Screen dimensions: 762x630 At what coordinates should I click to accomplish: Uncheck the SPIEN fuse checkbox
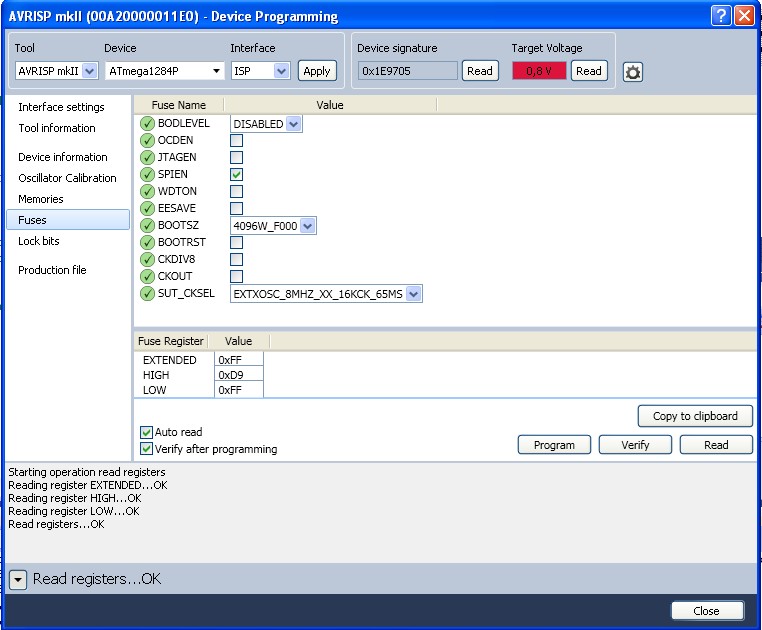tap(236, 175)
